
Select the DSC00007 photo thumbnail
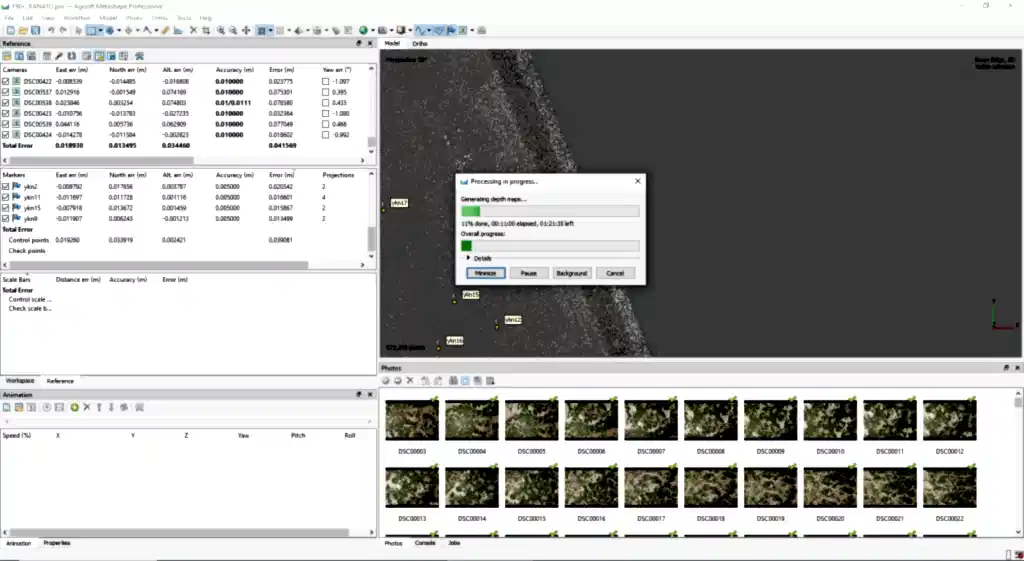651,420
